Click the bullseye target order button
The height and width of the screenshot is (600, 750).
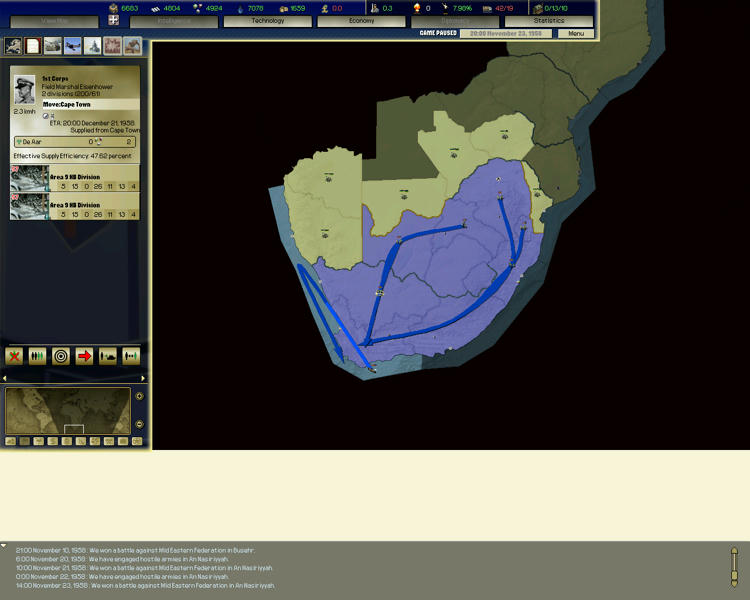61,356
